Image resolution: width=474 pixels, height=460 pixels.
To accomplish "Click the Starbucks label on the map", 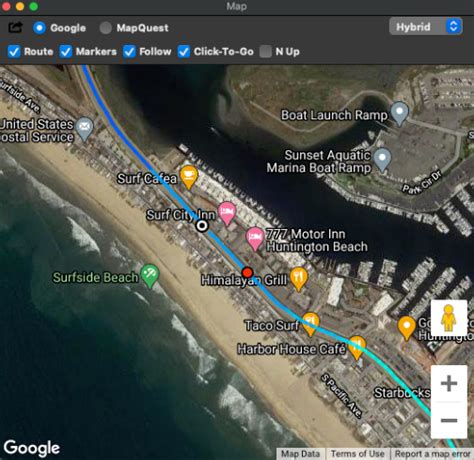I will point(402,393).
